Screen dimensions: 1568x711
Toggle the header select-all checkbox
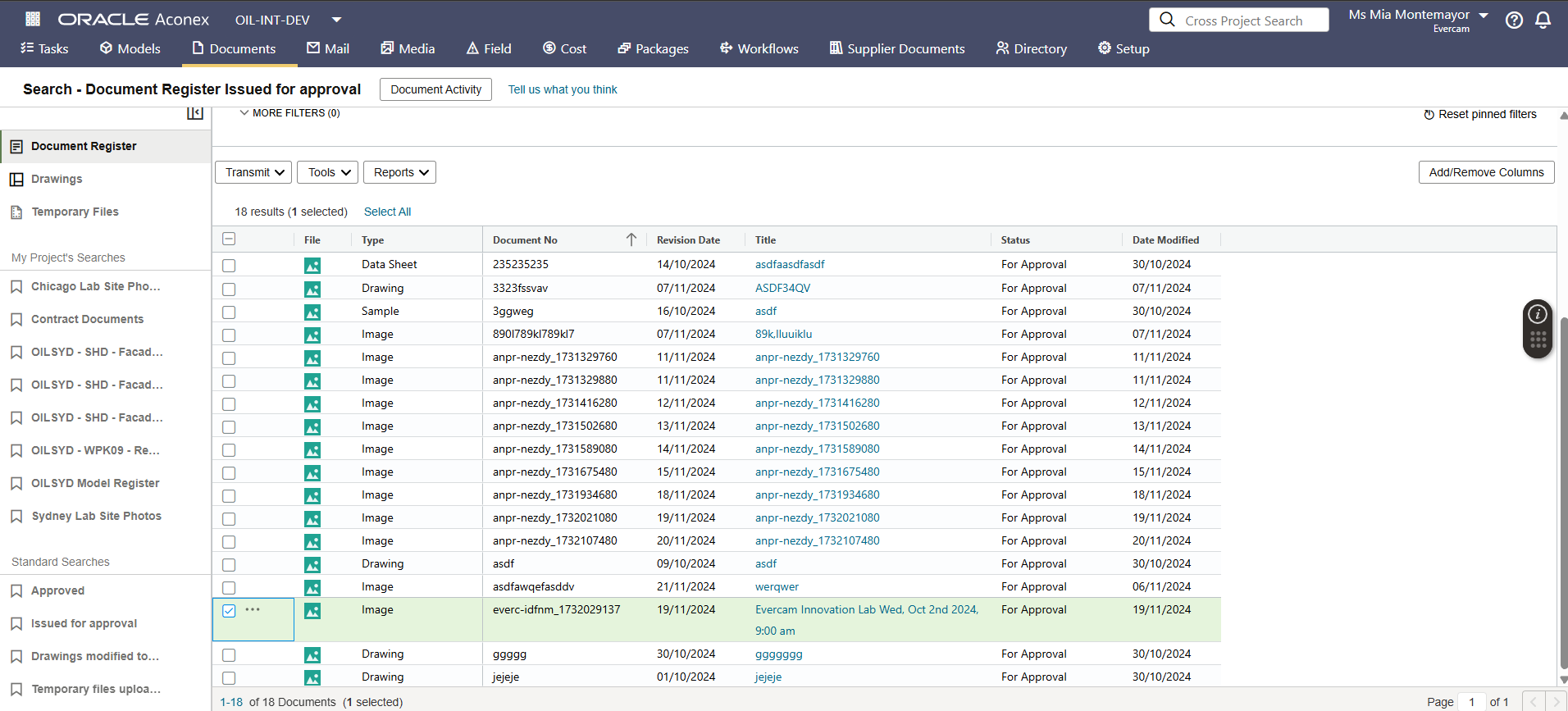(x=229, y=239)
